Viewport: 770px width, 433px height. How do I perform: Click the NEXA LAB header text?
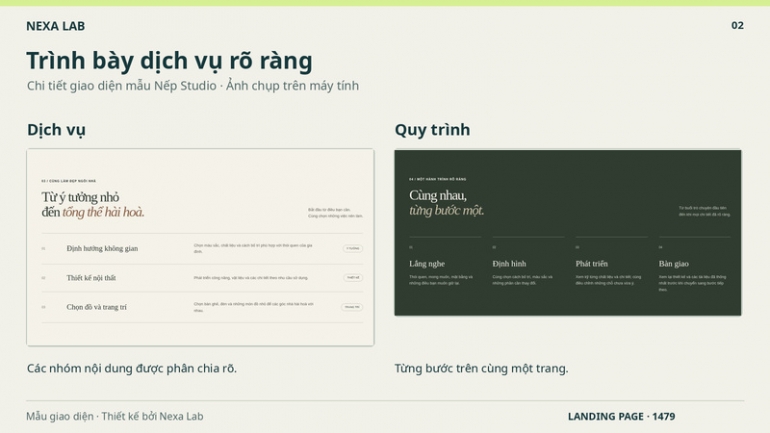point(55,26)
